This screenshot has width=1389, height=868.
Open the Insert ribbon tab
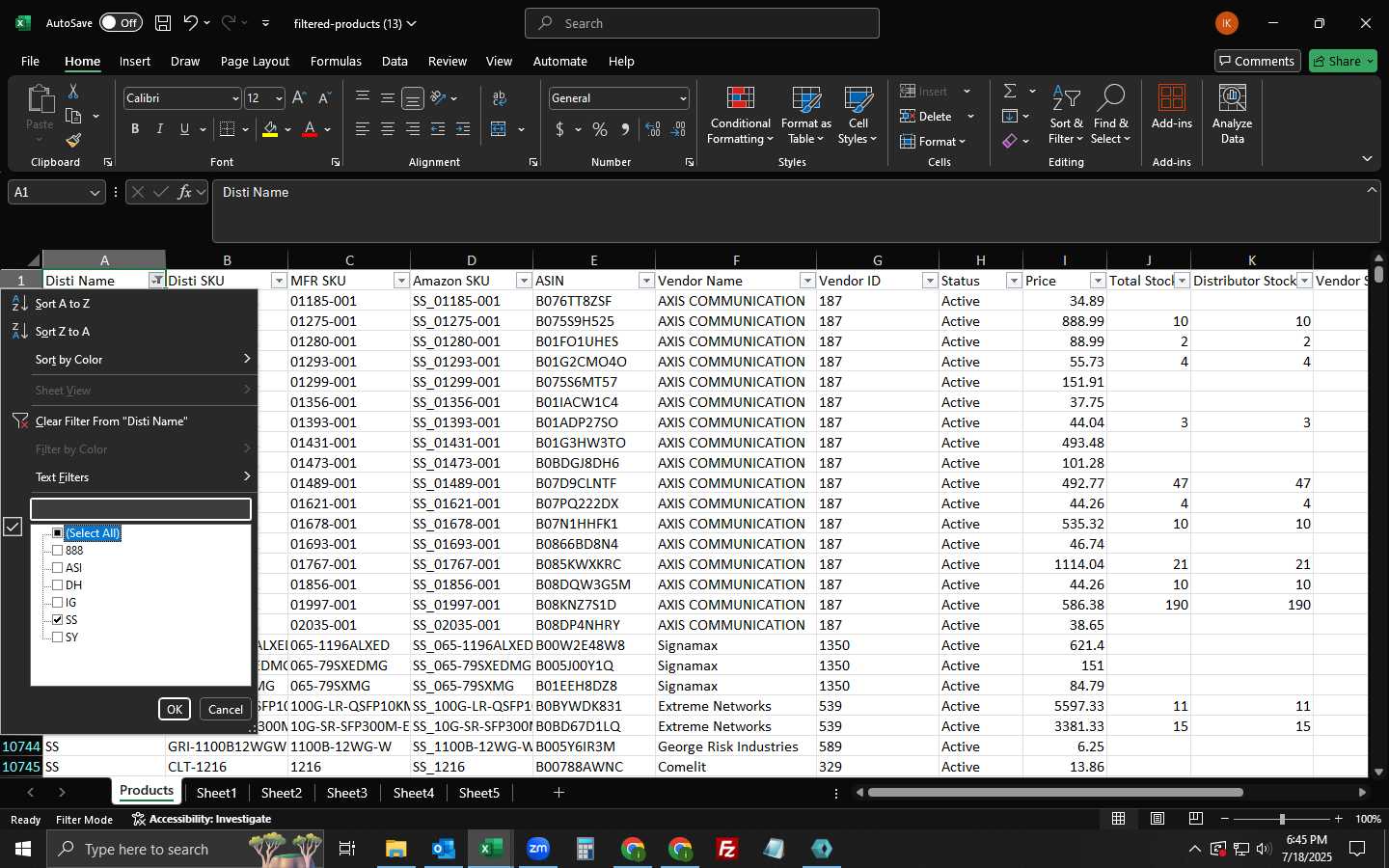(x=135, y=61)
